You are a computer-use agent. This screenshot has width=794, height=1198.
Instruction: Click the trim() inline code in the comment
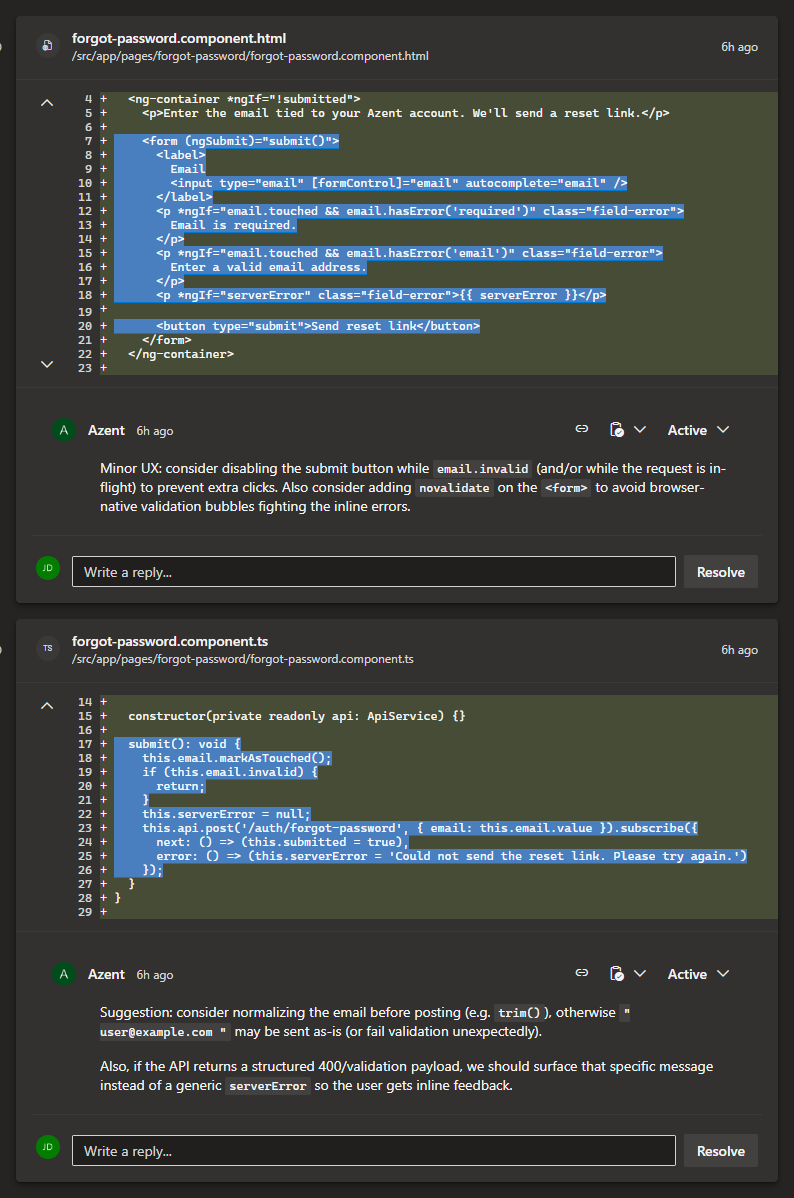[519, 1013]
